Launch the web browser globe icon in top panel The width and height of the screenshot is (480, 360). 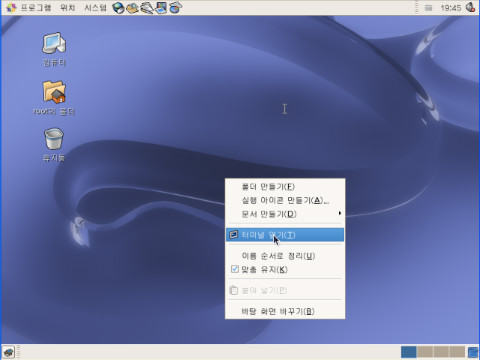point(118,7)
